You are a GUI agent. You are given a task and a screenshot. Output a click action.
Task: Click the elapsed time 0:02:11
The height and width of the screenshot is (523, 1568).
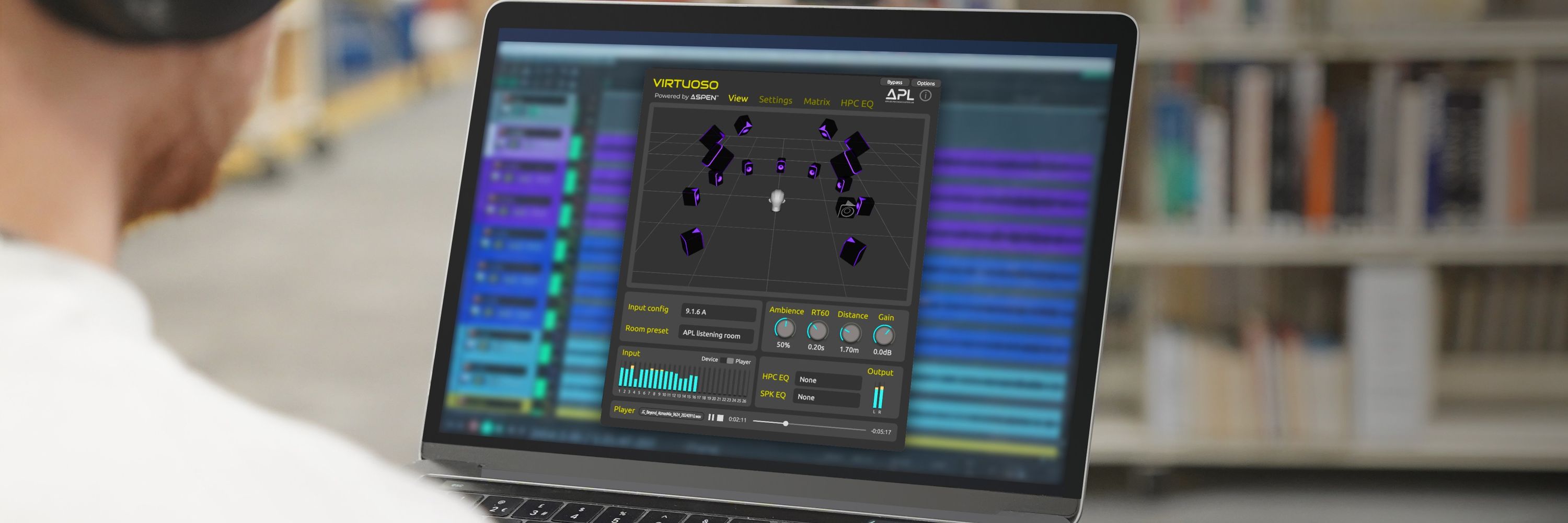(x=737, y=419)
